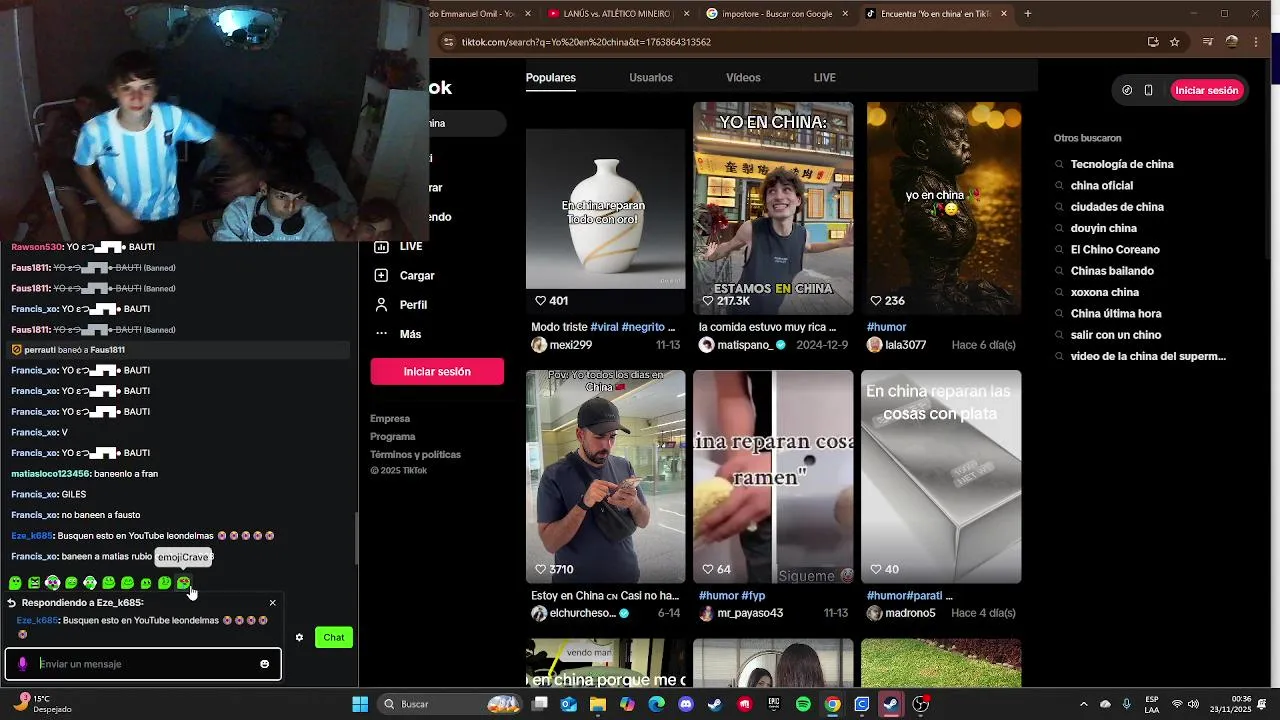Viewport: 1280px width, 720px height.
Task: Open the Windows Start menu
Action: tap(360, 704)
